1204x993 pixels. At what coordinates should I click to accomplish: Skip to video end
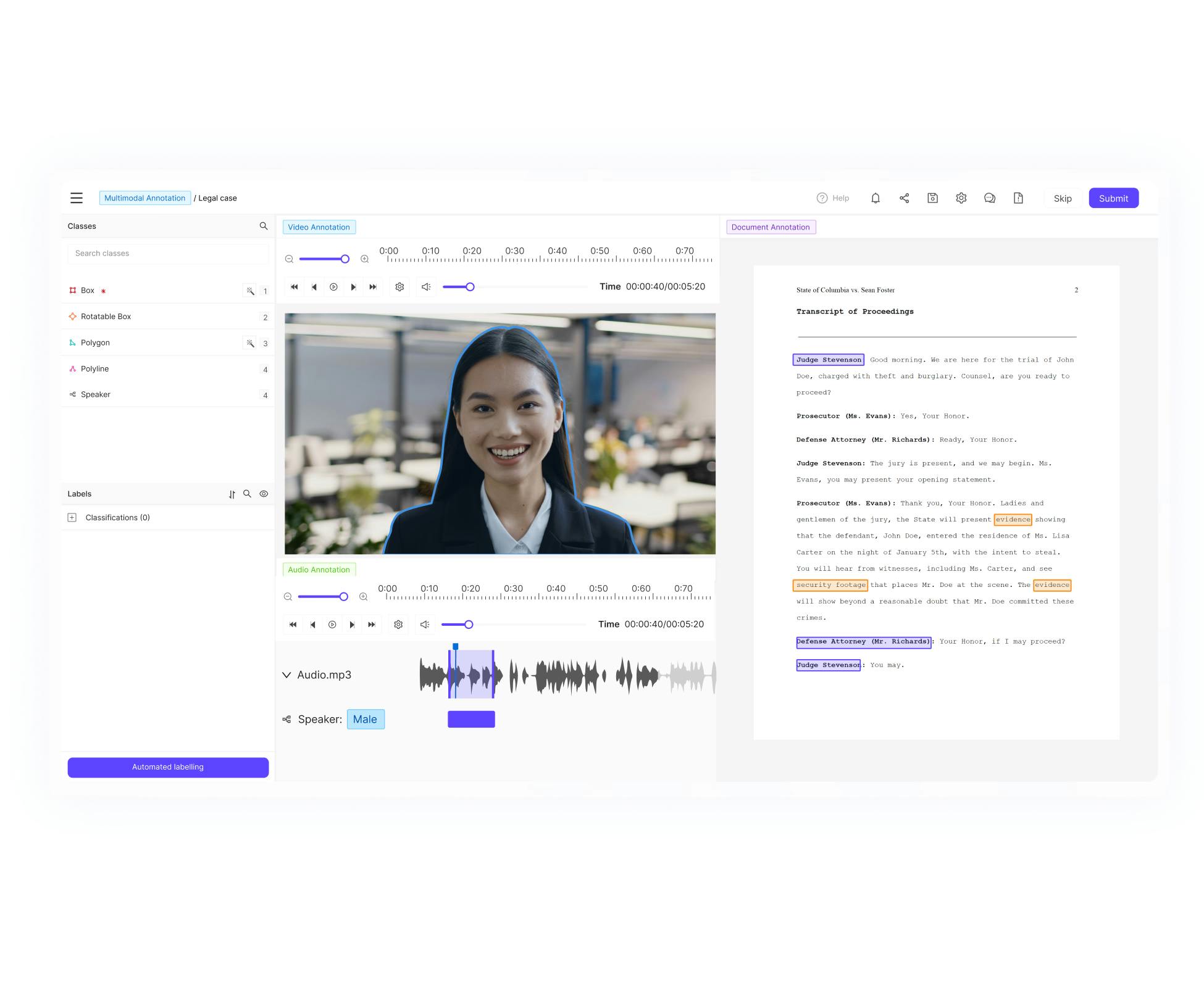373,287
